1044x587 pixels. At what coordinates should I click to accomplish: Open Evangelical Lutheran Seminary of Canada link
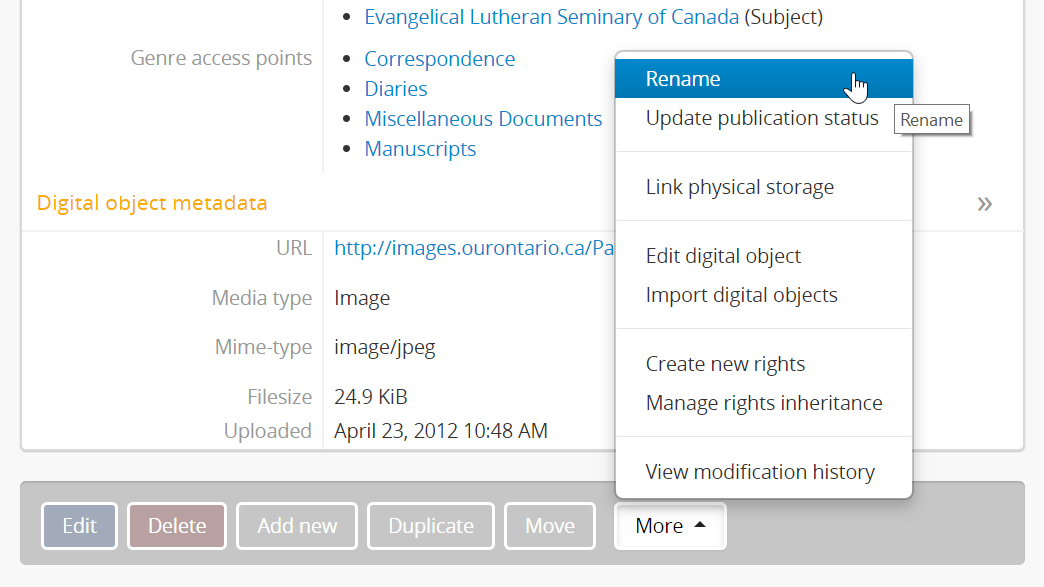(551, 17)
